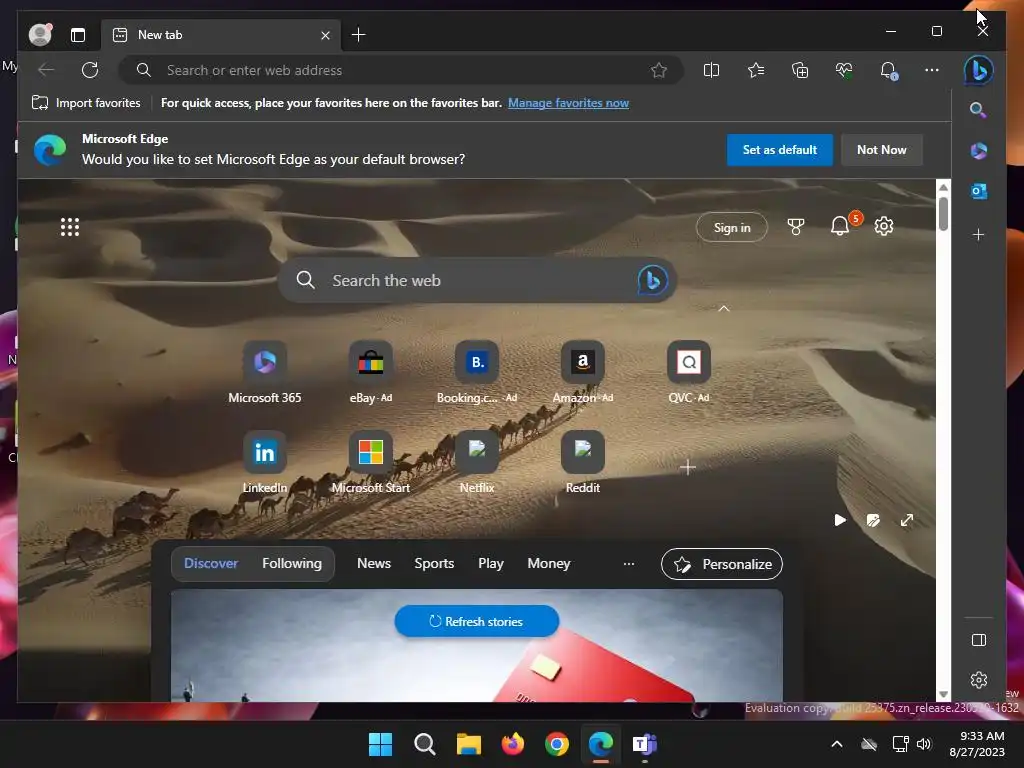Open Outlook in the sidebar
This screenshot has width=1024, height=768.
click(x=978, y=191)
